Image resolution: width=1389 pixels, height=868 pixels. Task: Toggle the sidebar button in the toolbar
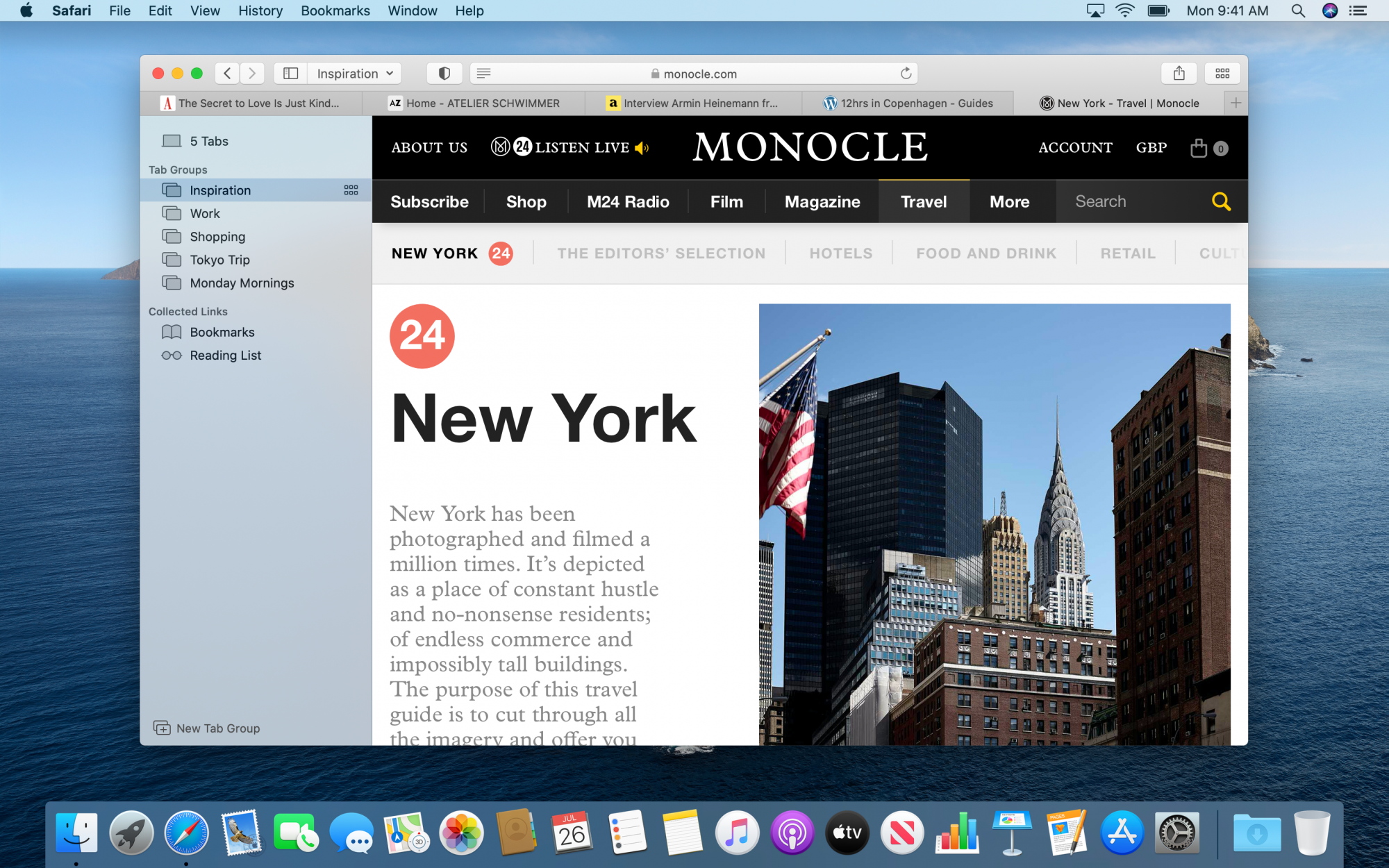[x=290, y=74]
